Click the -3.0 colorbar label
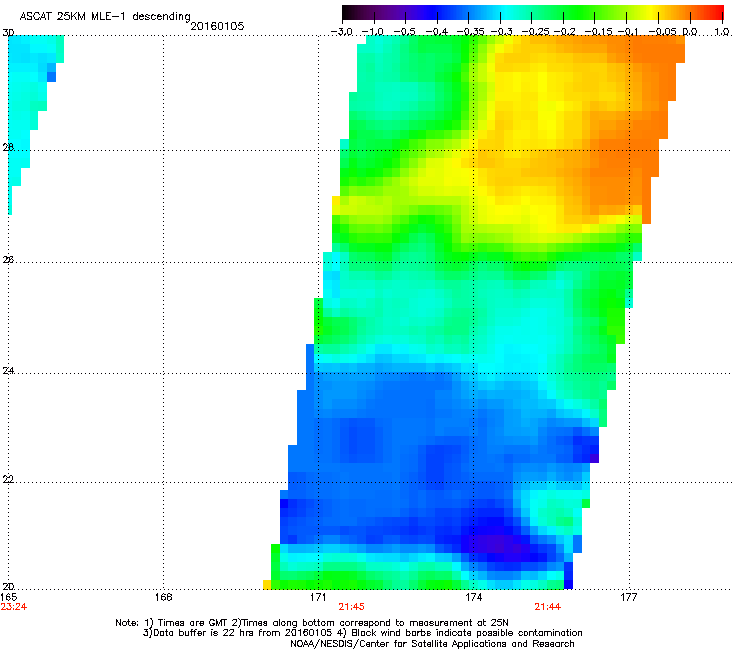The height and width of the screenshot is (650, 740). tap(342, 32)
